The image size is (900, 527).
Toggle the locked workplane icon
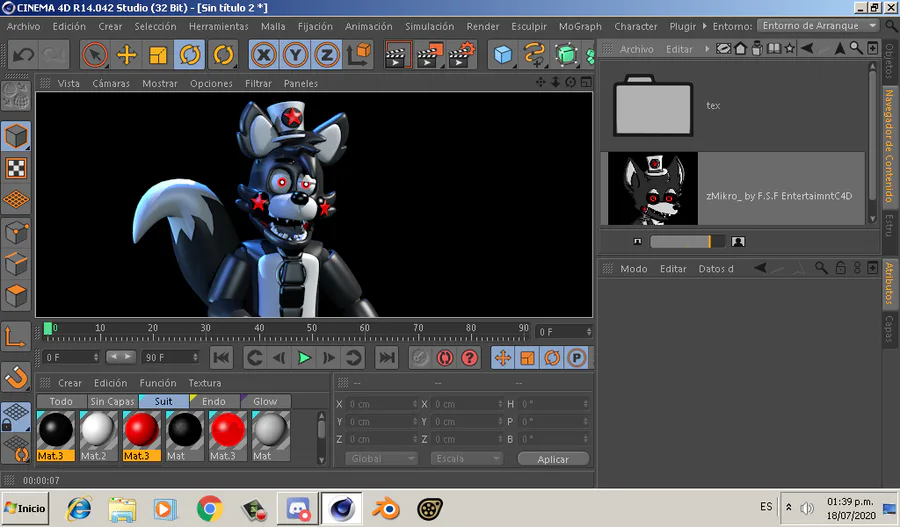(15, 417)
